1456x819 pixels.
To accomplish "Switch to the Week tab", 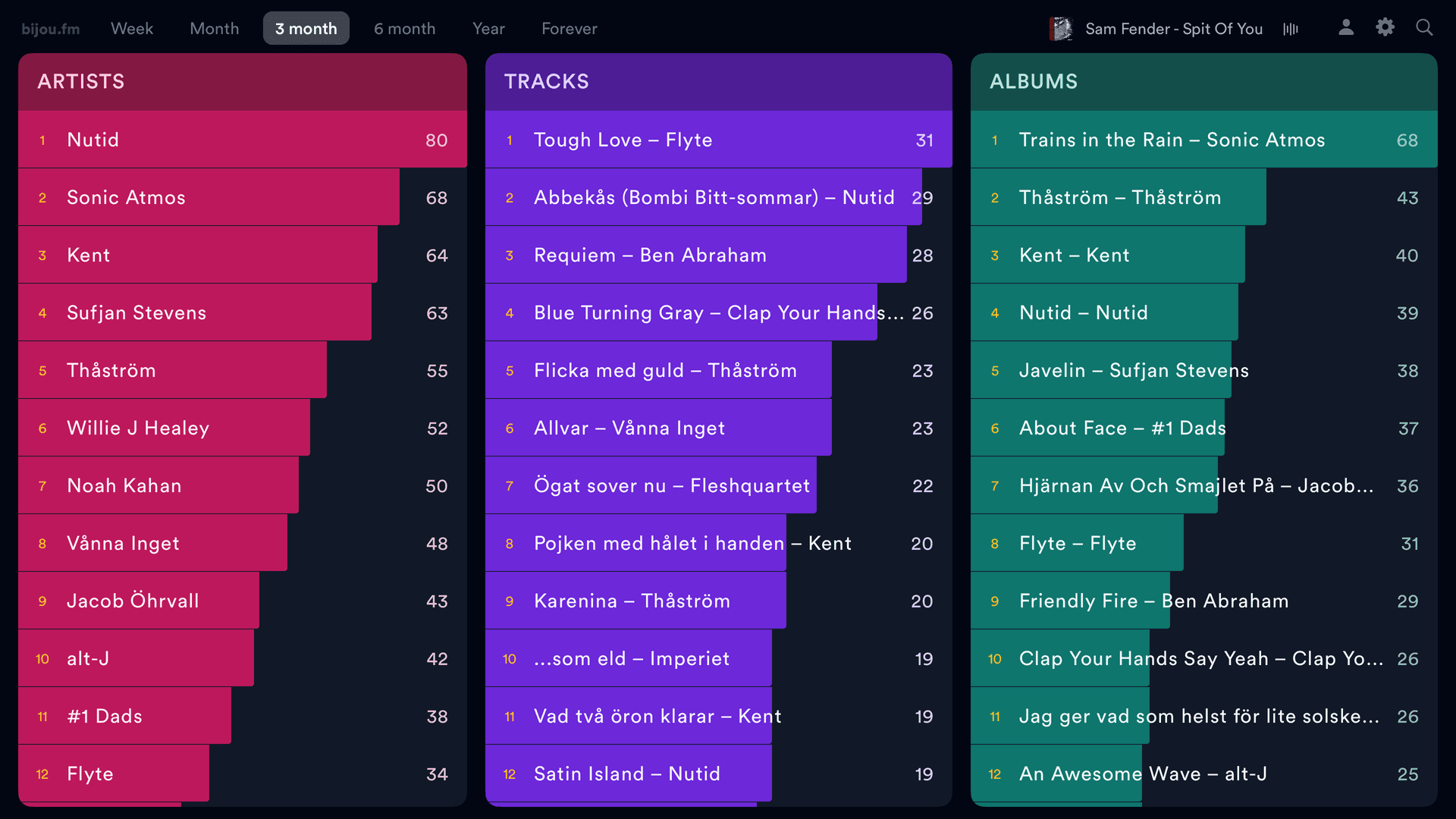I will (x=132, y=29).
